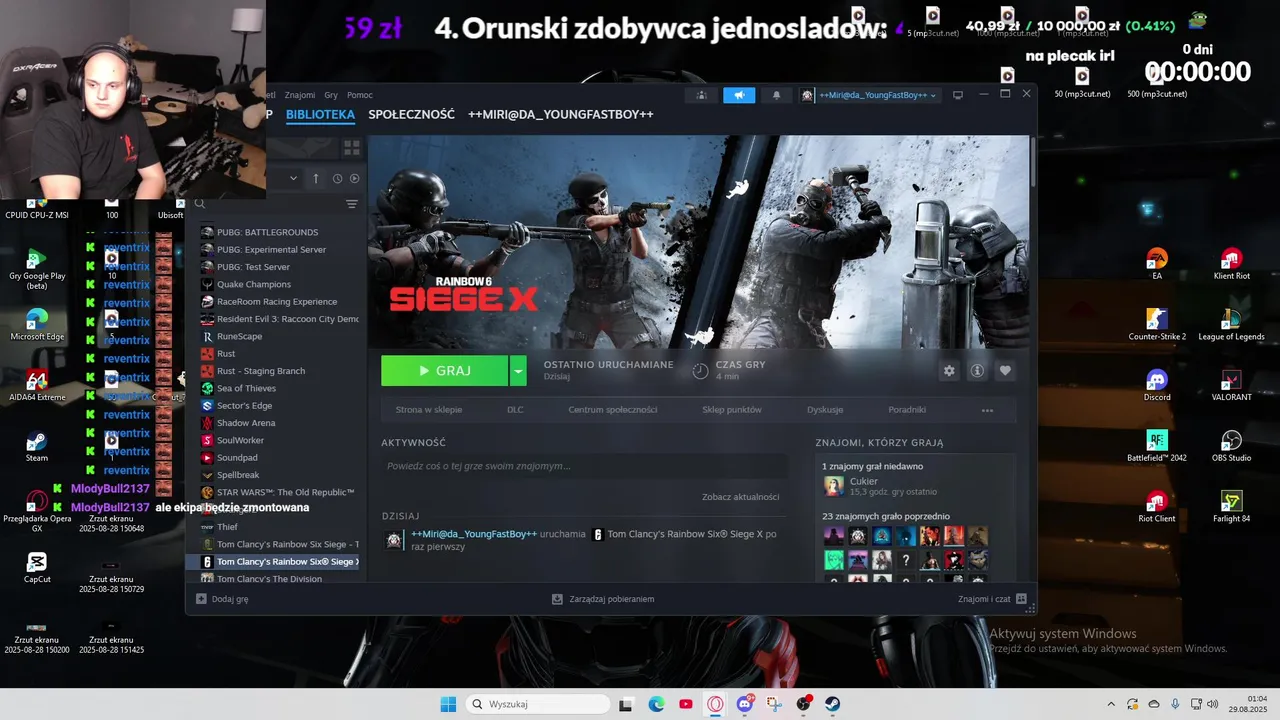Open the library filter options icon

(x=351, y=204)
